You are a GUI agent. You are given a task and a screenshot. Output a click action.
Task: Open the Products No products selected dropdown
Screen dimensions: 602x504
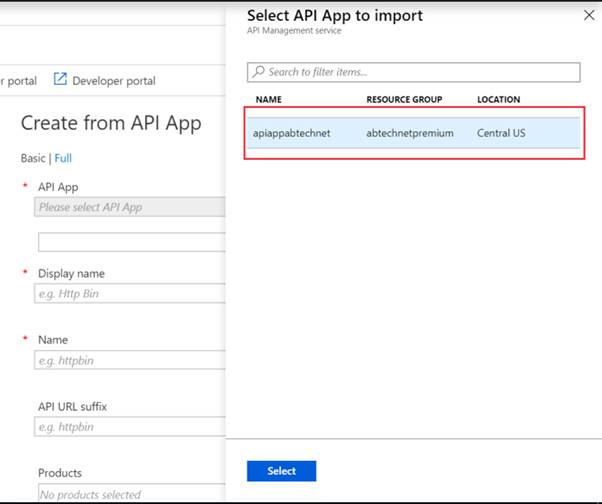[132, 493]
